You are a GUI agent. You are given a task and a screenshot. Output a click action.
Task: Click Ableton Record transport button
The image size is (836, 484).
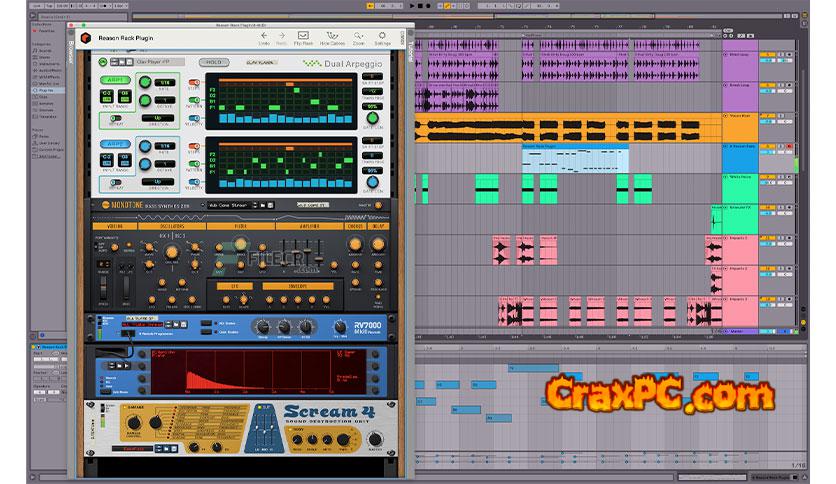point(428,5)
